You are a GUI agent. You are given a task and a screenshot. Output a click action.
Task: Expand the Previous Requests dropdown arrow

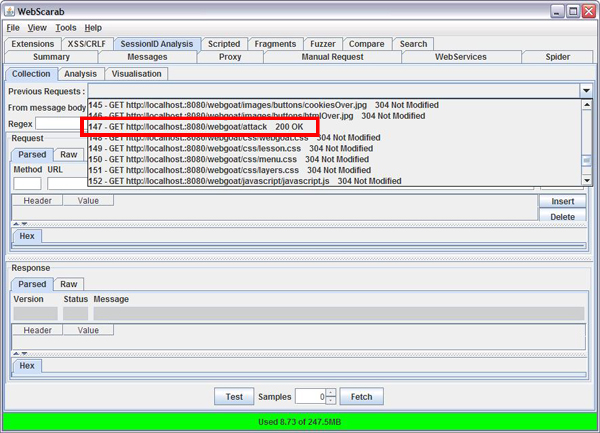[x=585, y=91]
